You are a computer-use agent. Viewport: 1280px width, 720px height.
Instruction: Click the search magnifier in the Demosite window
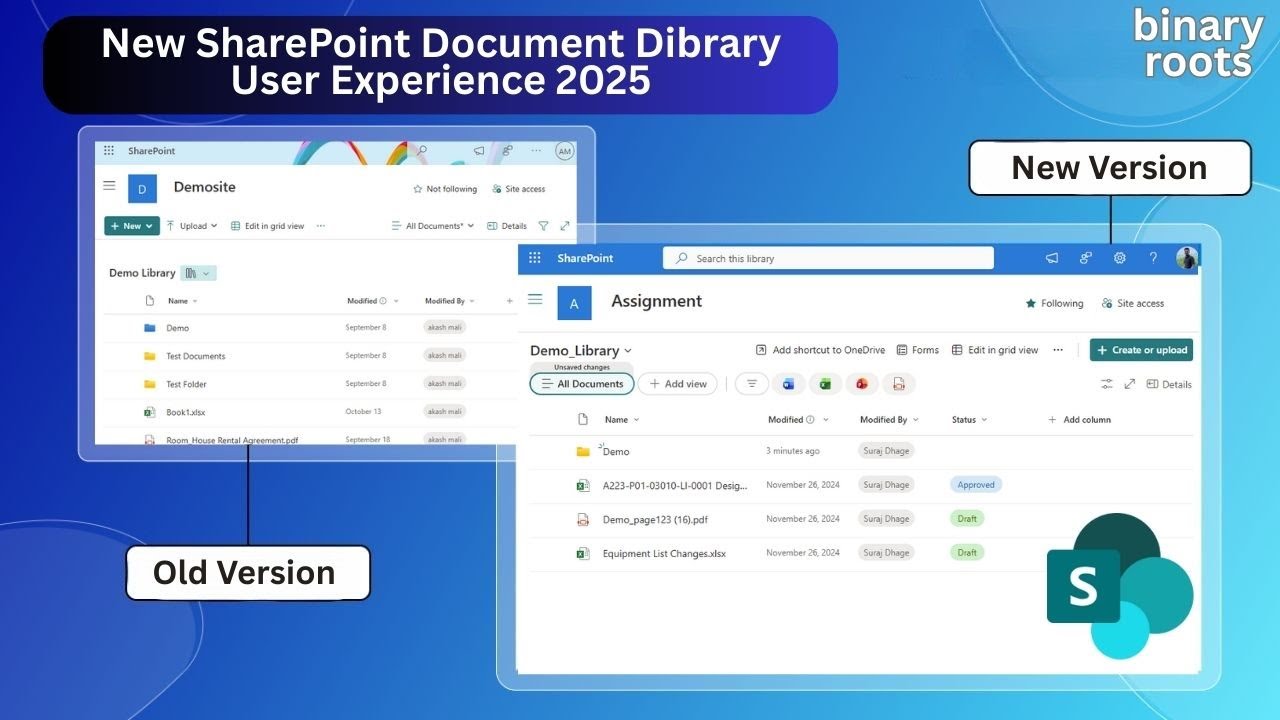[422, 151]
